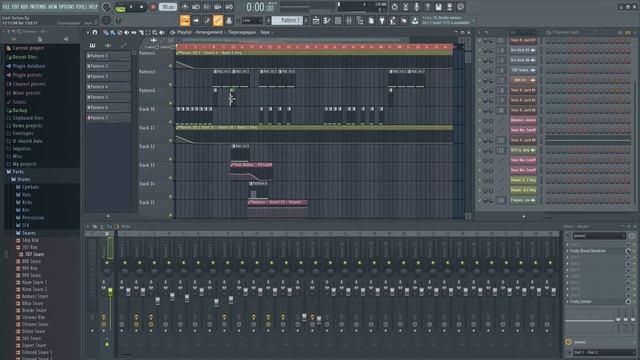Click the download arrow icon near news panel
The image size is (640, 360).
415,20
